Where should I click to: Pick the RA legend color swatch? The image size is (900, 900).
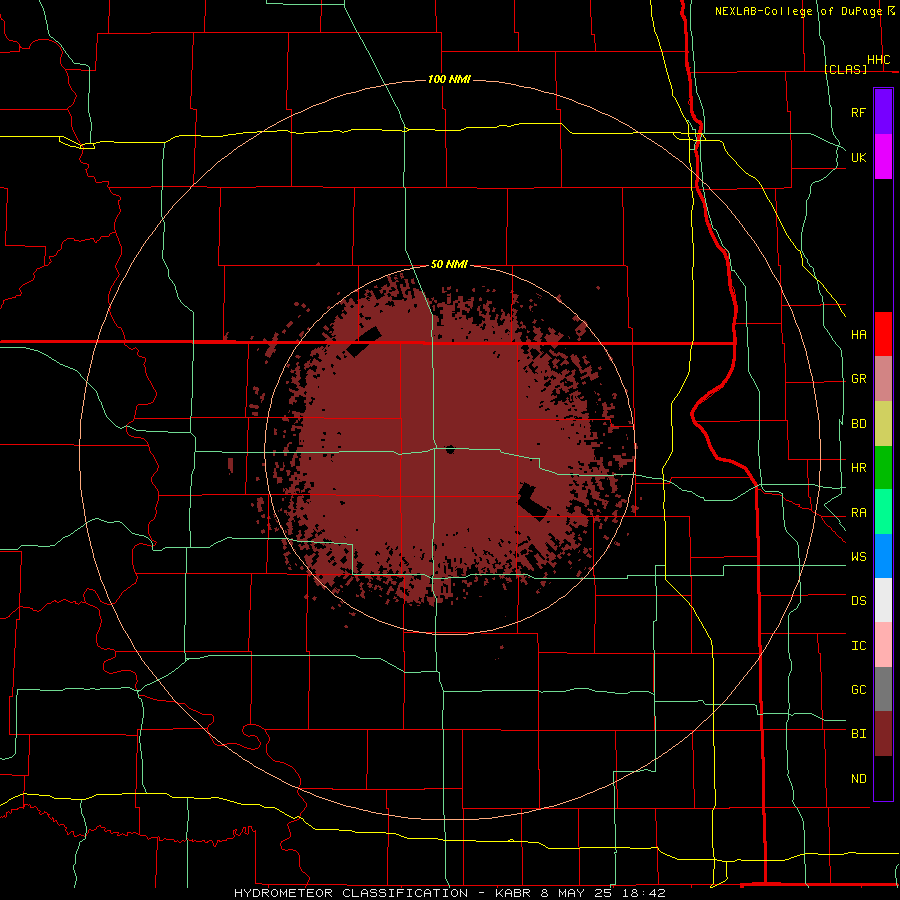click(x=883, y=512)
